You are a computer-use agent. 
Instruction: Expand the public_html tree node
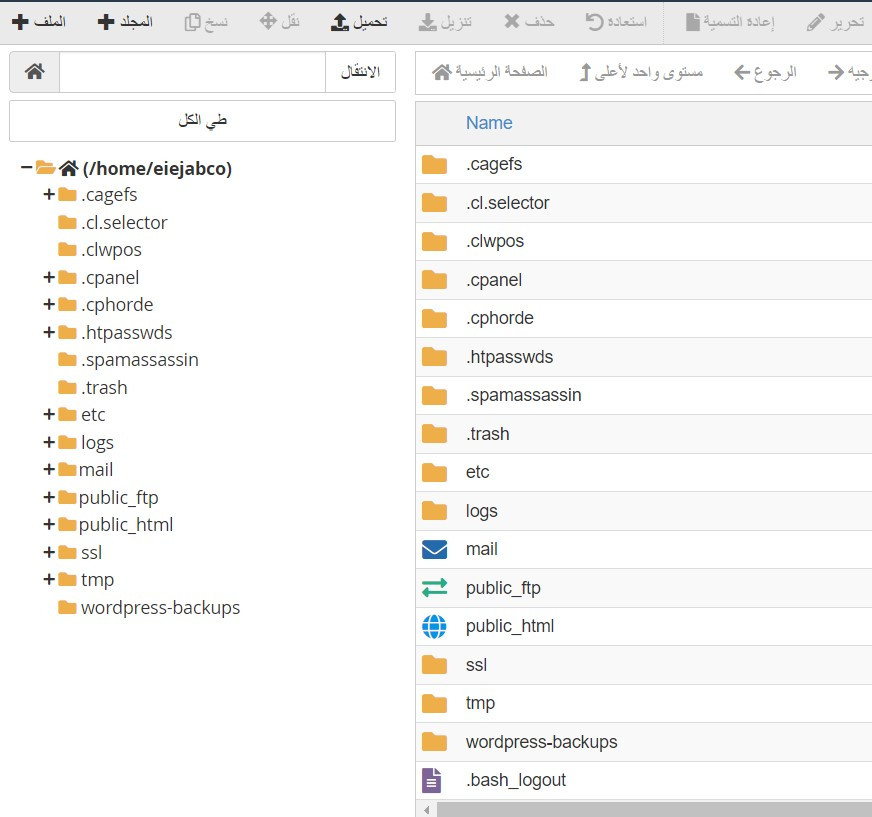pos(48,524)
